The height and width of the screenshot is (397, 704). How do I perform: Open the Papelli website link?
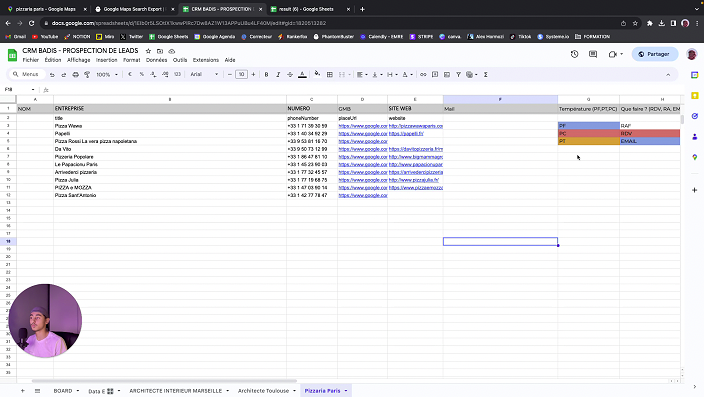(x=406, y=133)
